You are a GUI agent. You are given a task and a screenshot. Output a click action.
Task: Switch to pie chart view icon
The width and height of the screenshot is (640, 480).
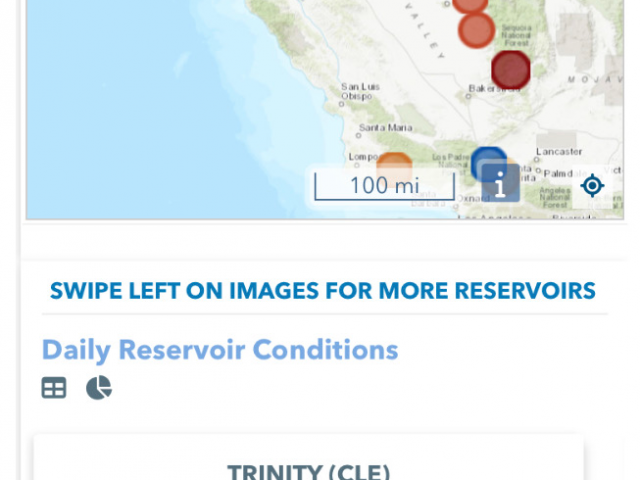coord(99,387)
